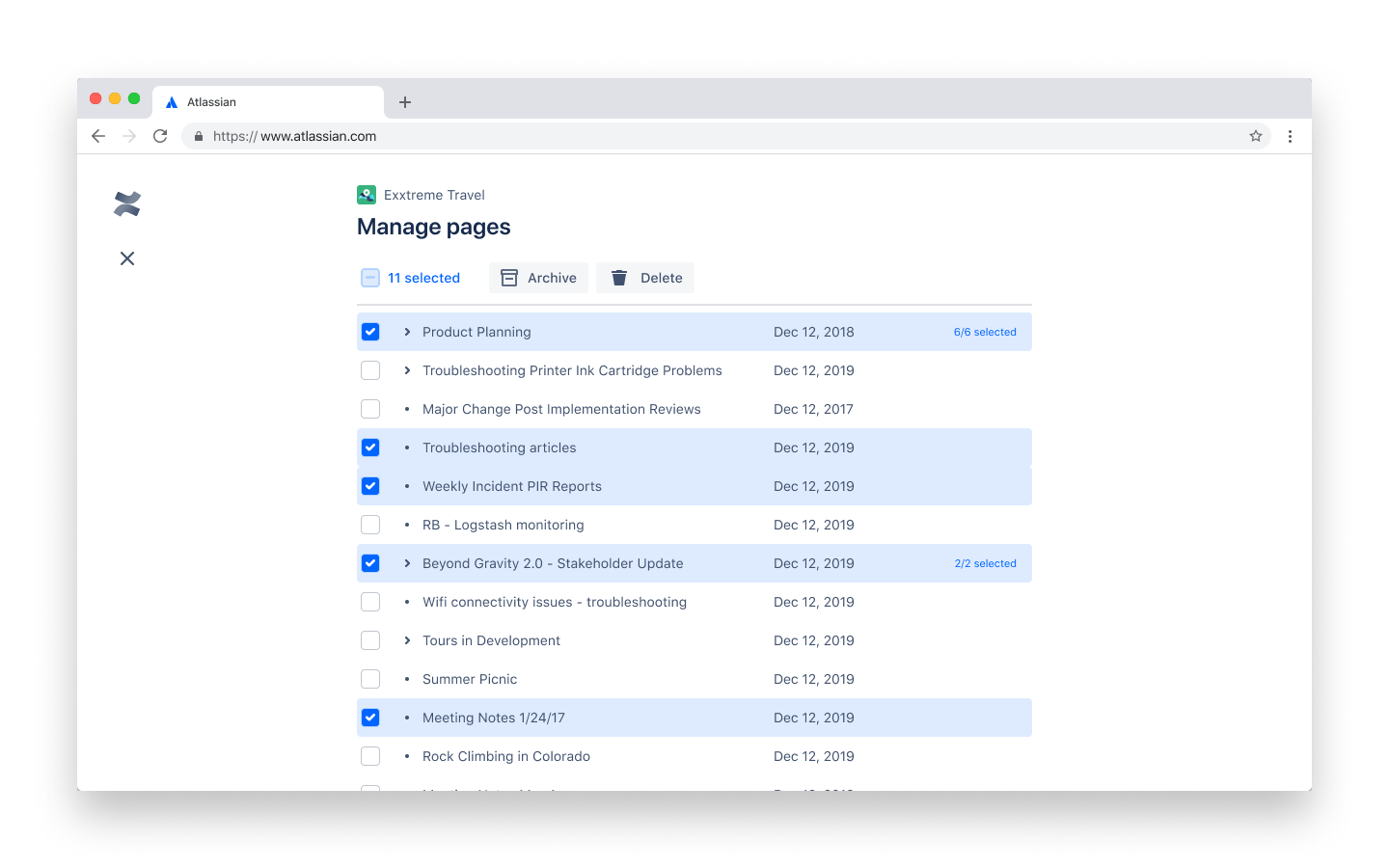Click the archive box icon on the Archive button
The image size is (1389, 868).
pos(509,277)
